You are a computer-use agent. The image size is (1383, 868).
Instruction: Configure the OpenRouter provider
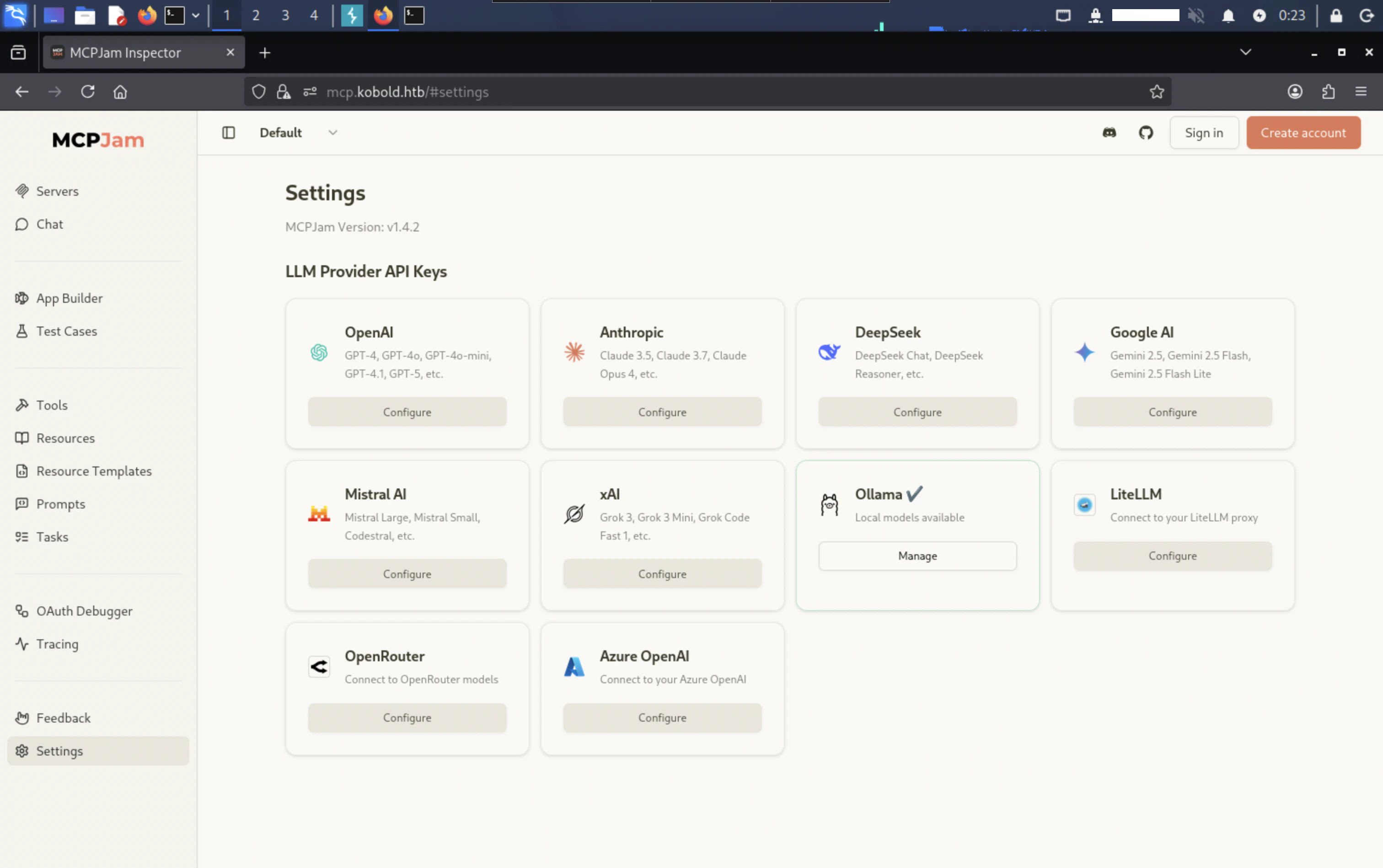tap(407, 718)
